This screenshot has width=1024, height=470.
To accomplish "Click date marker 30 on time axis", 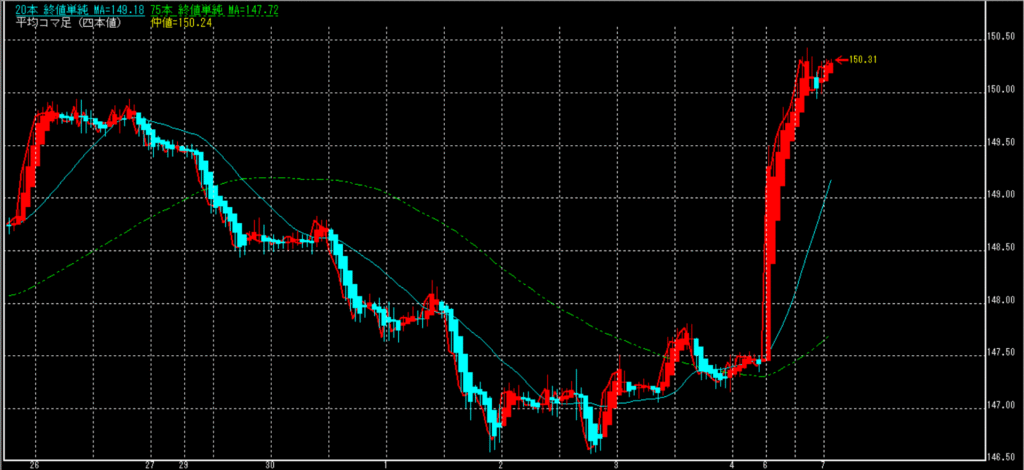I will [270, 465].
